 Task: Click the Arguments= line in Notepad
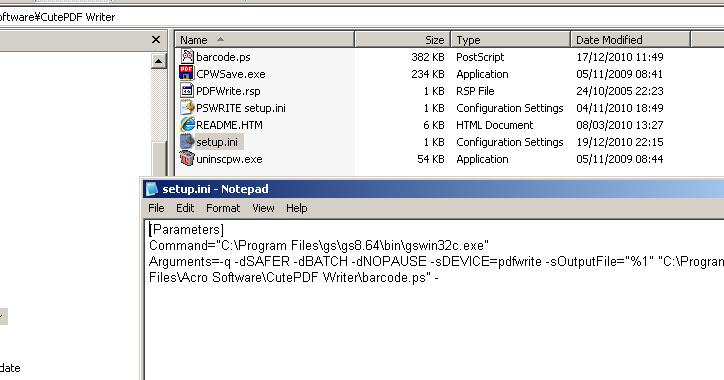pos(436,261)
